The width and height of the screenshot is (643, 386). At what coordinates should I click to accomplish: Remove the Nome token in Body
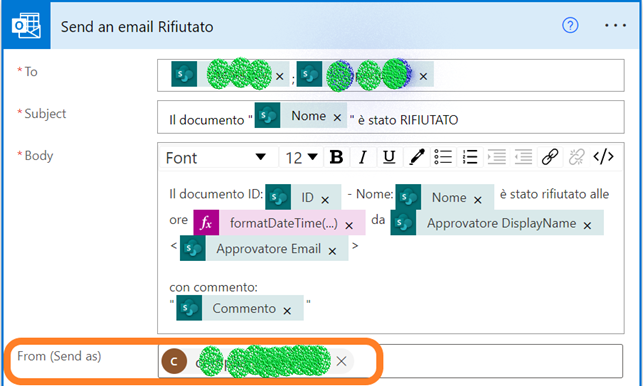point(478,200)
